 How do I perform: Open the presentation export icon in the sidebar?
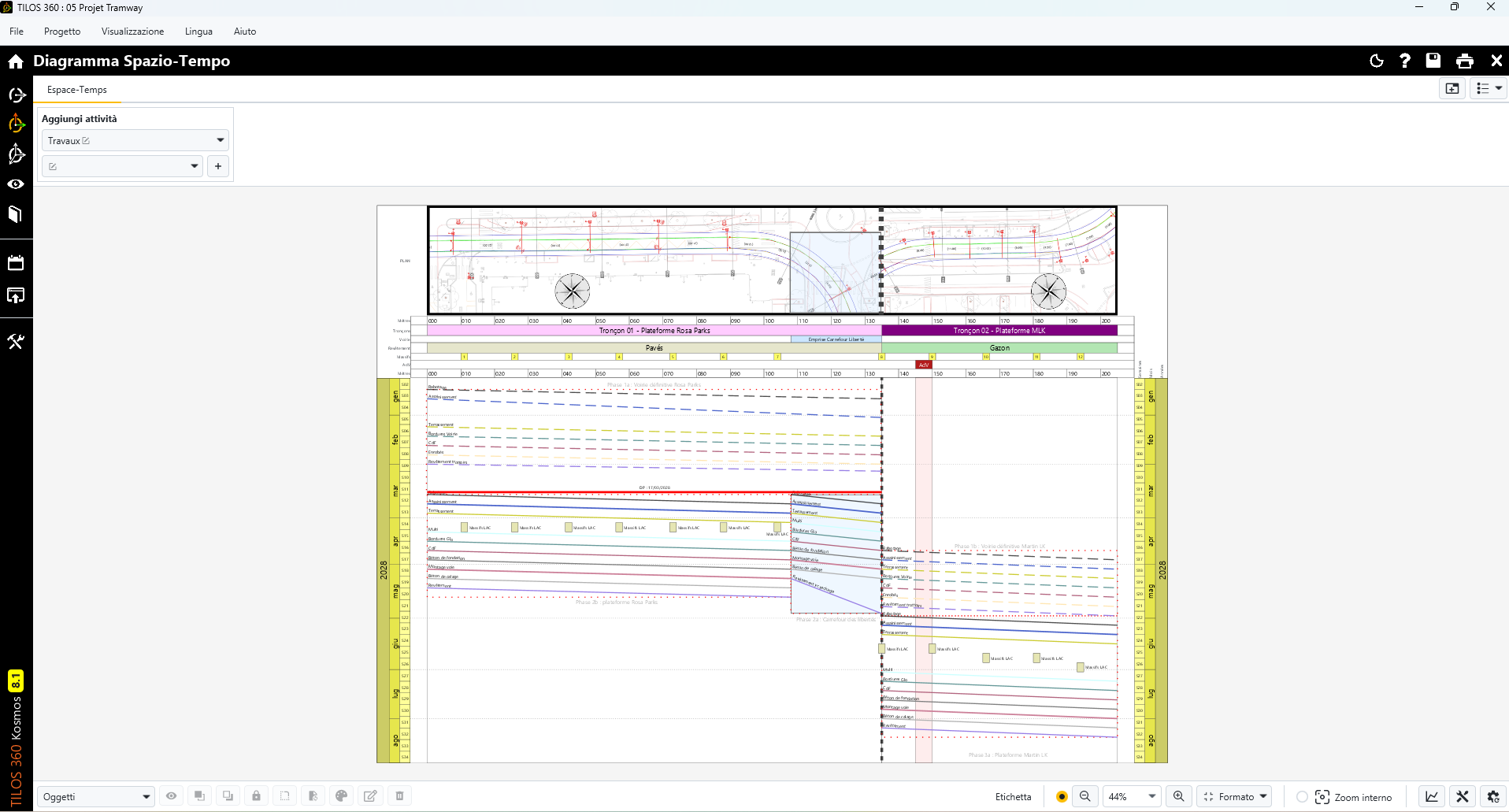point(16,295)
